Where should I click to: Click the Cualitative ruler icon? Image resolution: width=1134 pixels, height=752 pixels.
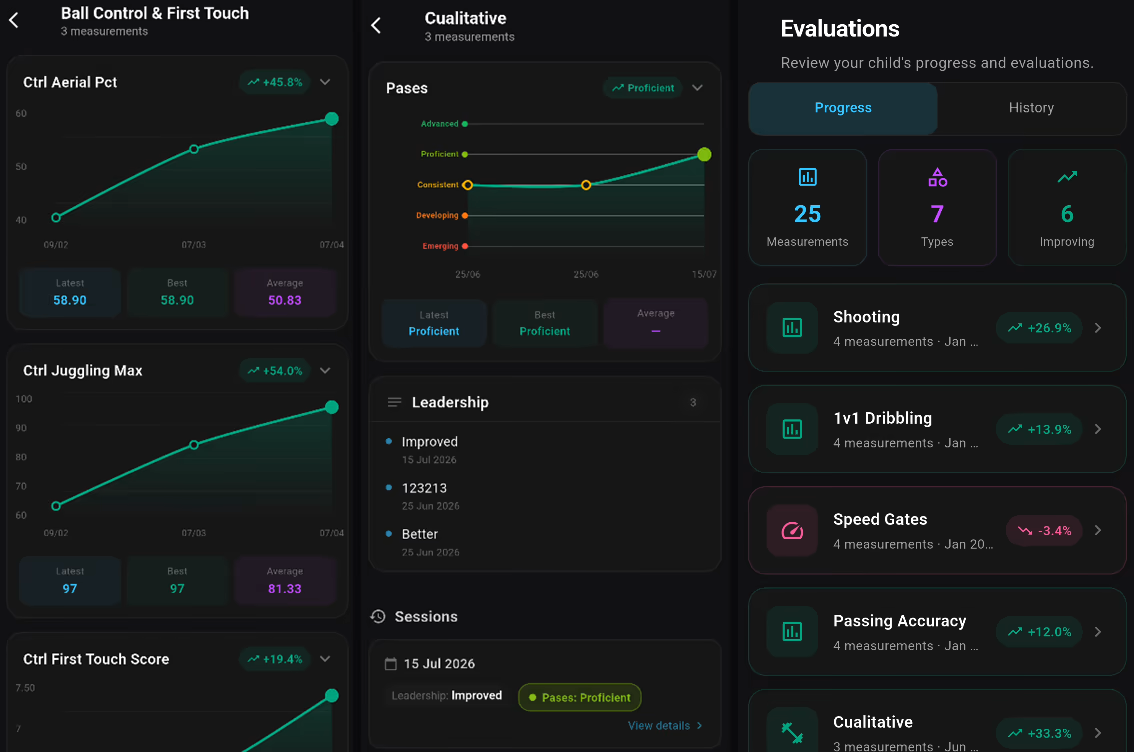[792, 732]
